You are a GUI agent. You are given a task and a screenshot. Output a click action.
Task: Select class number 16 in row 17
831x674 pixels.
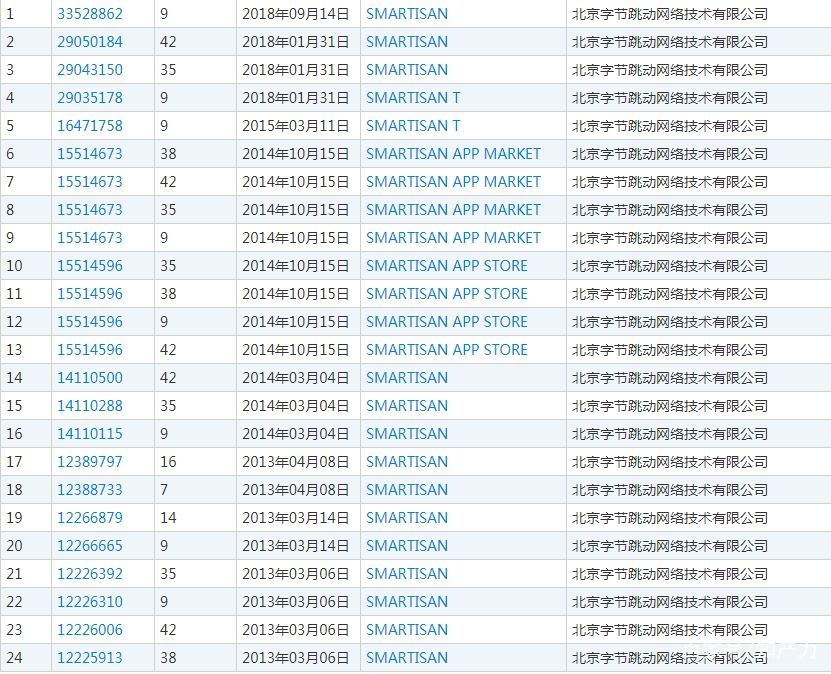[x=168, y=462]
